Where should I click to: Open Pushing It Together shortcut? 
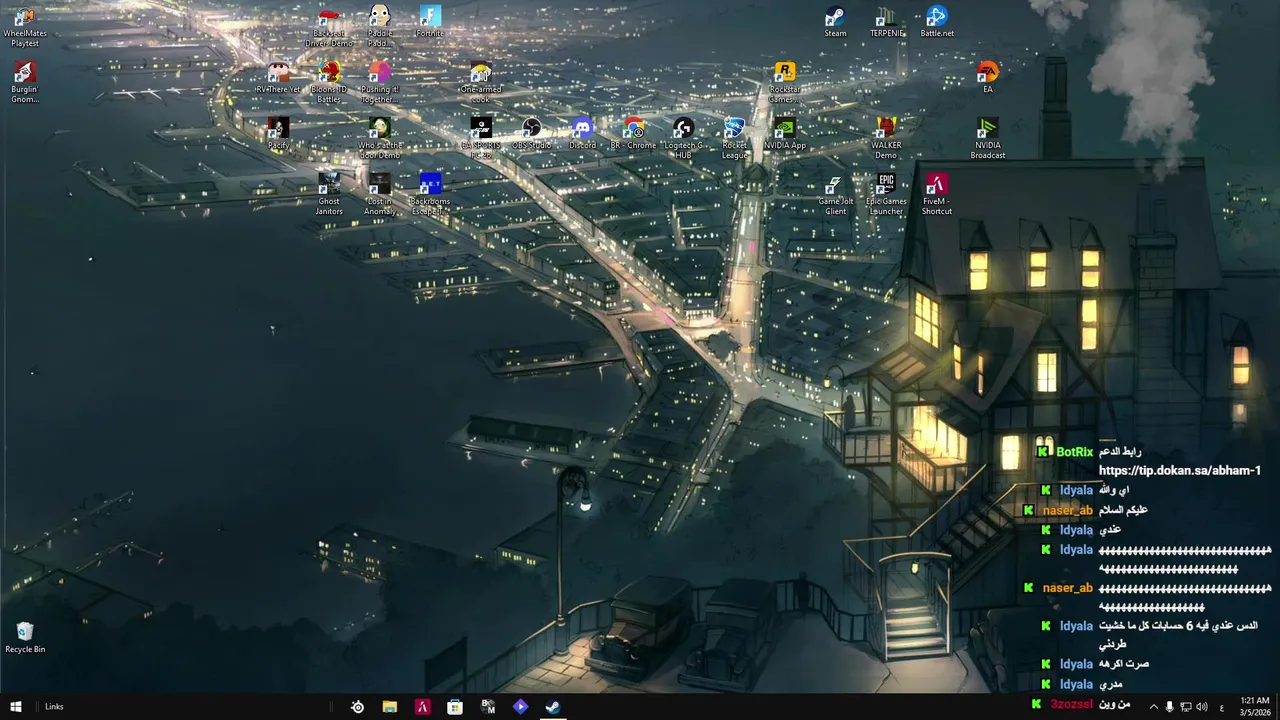(380, 83)
